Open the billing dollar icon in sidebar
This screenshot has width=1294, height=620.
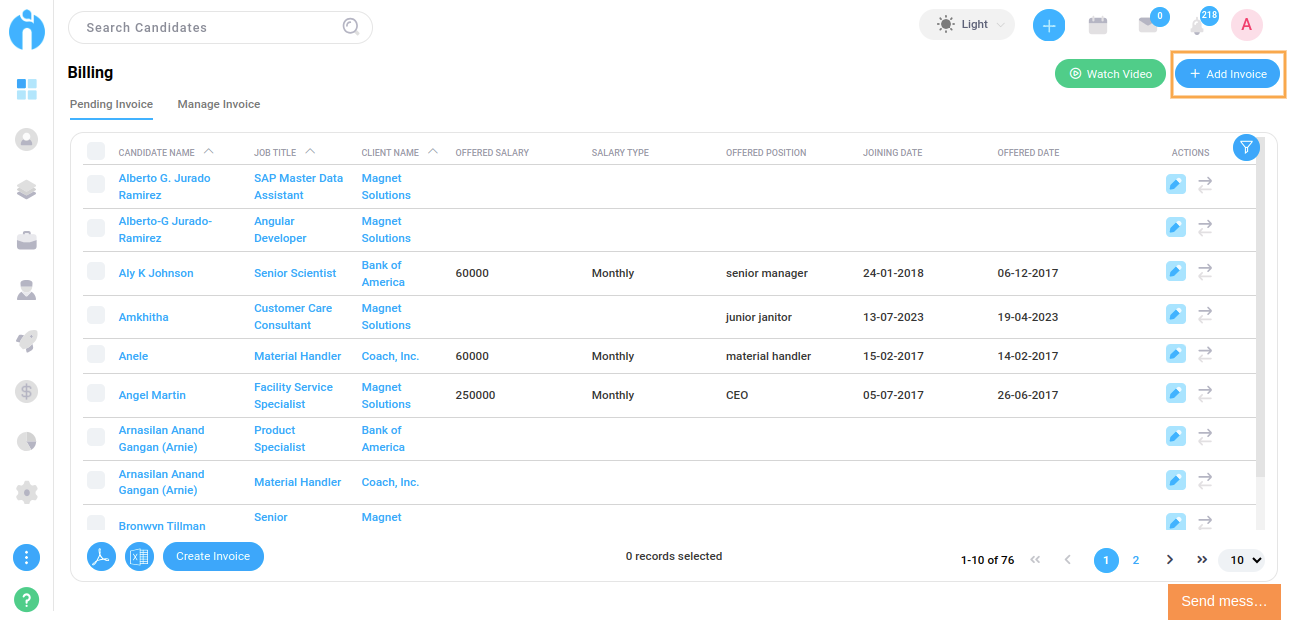tap(27, 391)
